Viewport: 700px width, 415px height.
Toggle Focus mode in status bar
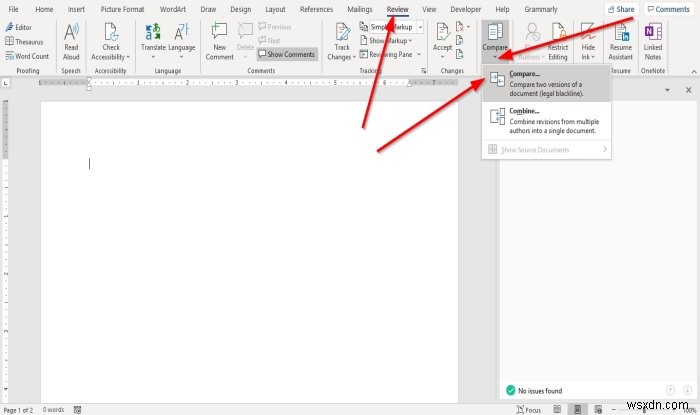(x=529, y=410)
